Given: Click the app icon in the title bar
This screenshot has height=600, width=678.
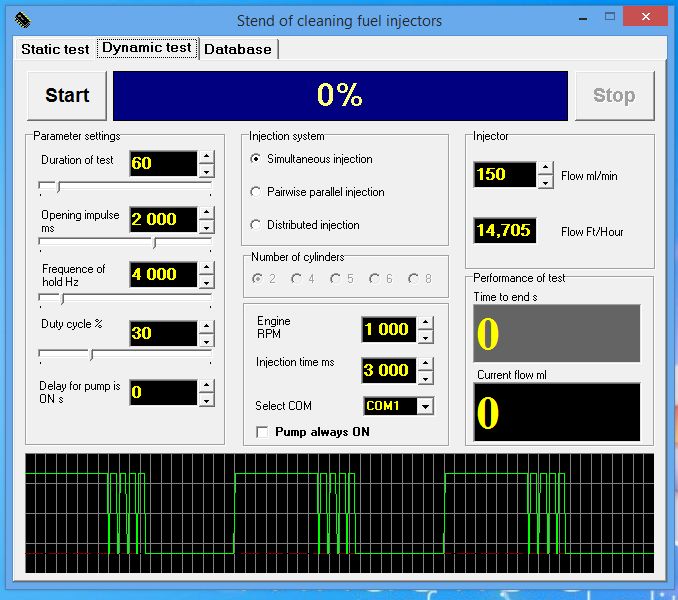Looking at the screenshot, I should [22, 20].
